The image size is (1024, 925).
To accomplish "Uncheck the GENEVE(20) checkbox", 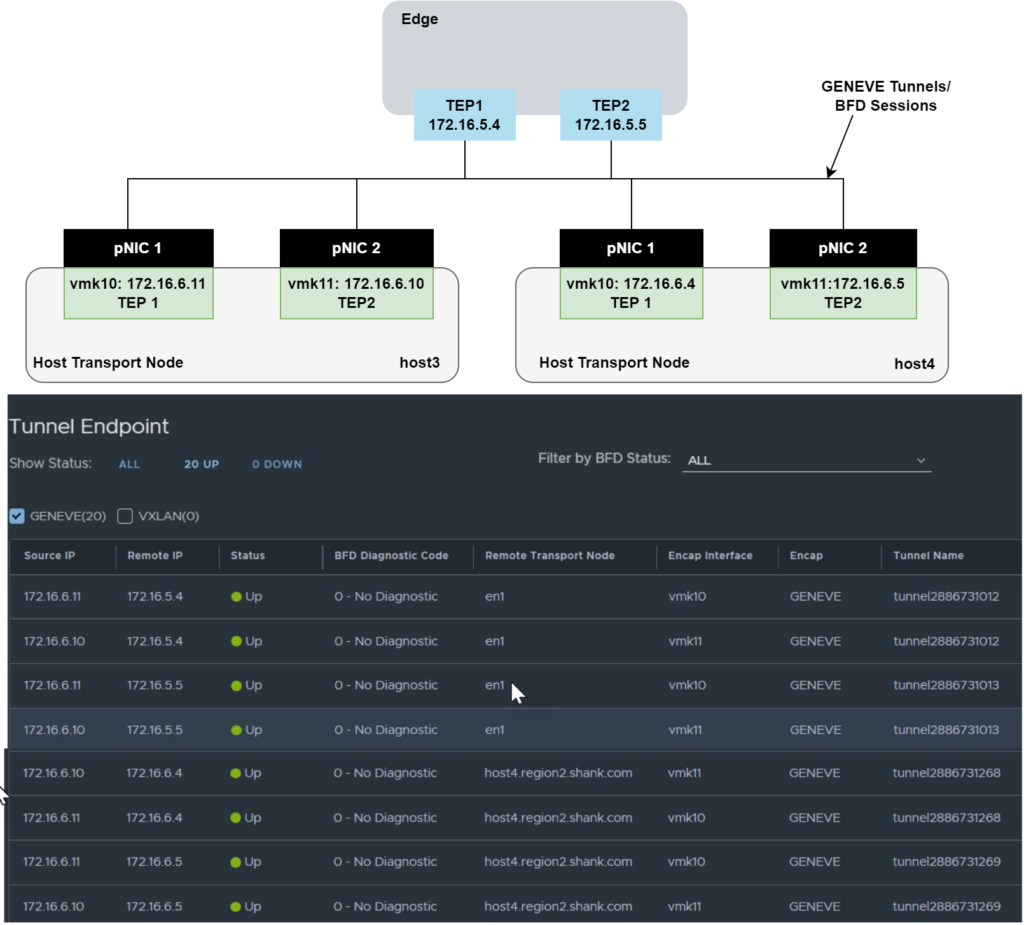I will click(x=16, y=516).
